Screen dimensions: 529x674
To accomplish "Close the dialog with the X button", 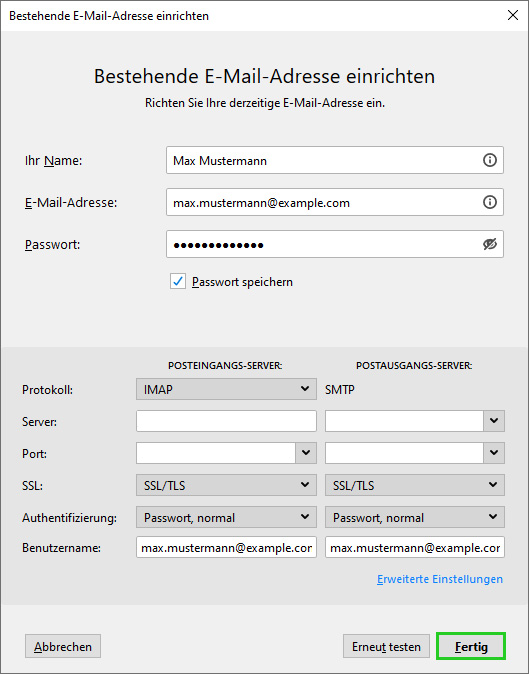I will tap(512, 15).
